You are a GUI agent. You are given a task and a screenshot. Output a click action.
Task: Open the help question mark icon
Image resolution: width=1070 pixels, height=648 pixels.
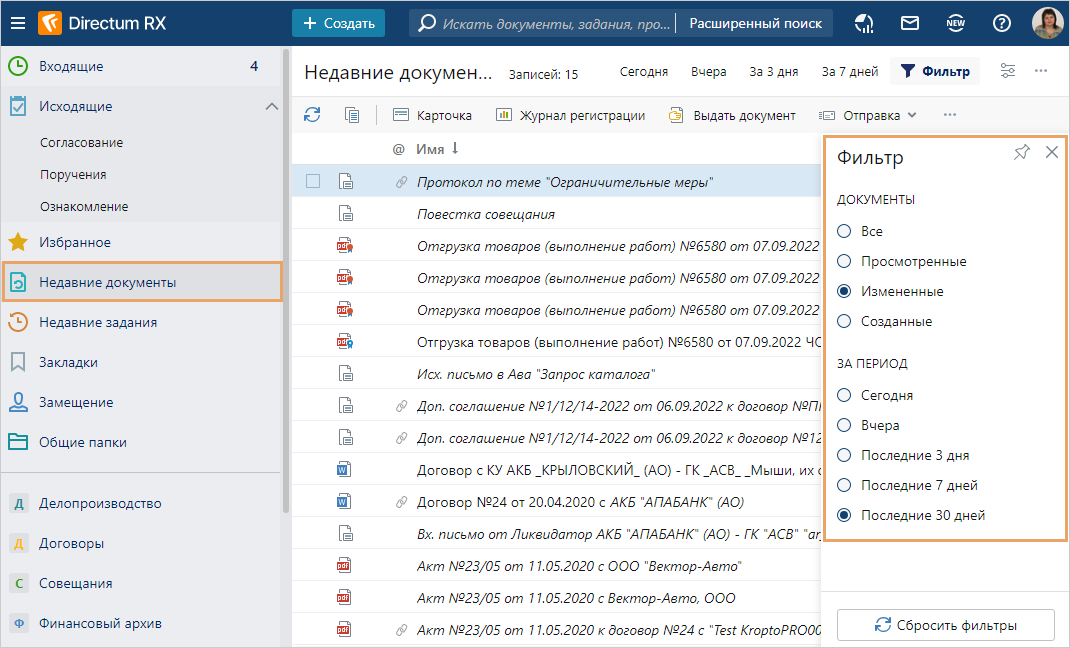click(x=1001, y=23)
